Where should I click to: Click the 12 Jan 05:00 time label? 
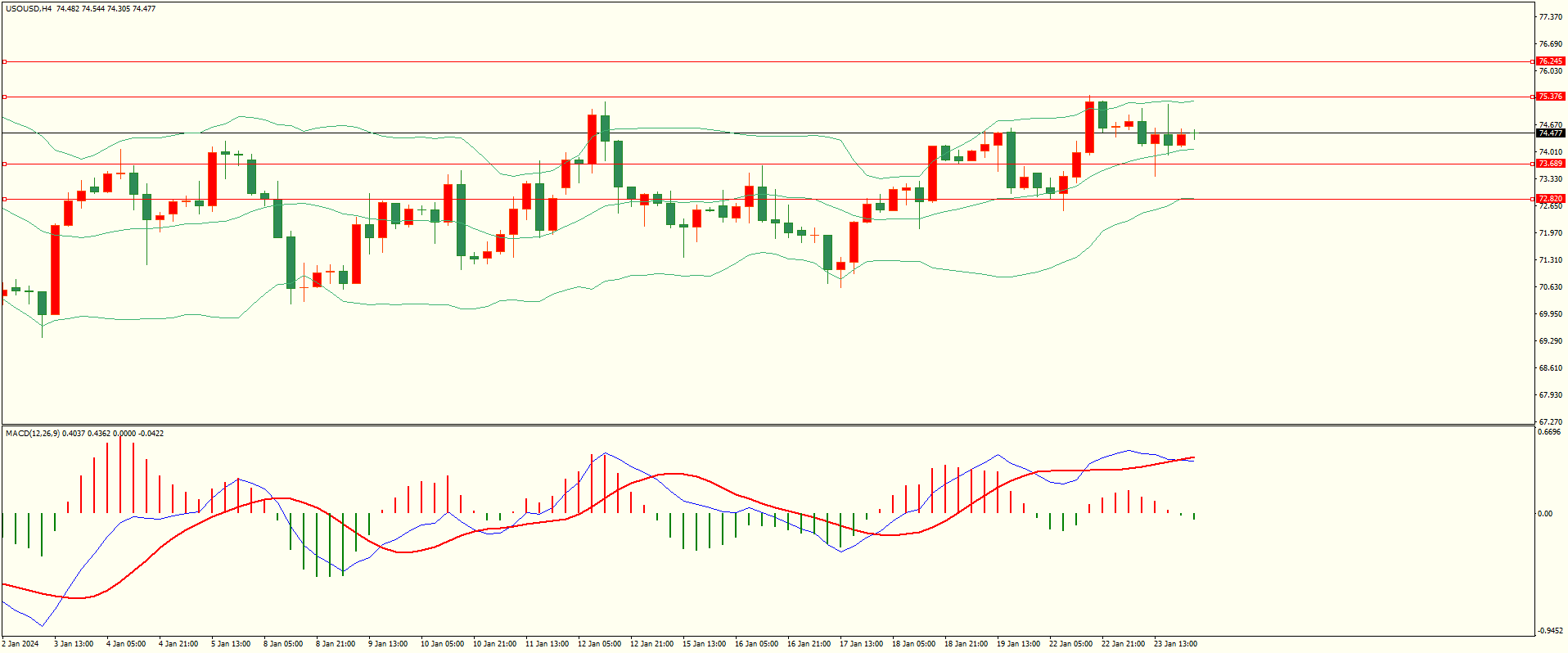click(599, 644)
